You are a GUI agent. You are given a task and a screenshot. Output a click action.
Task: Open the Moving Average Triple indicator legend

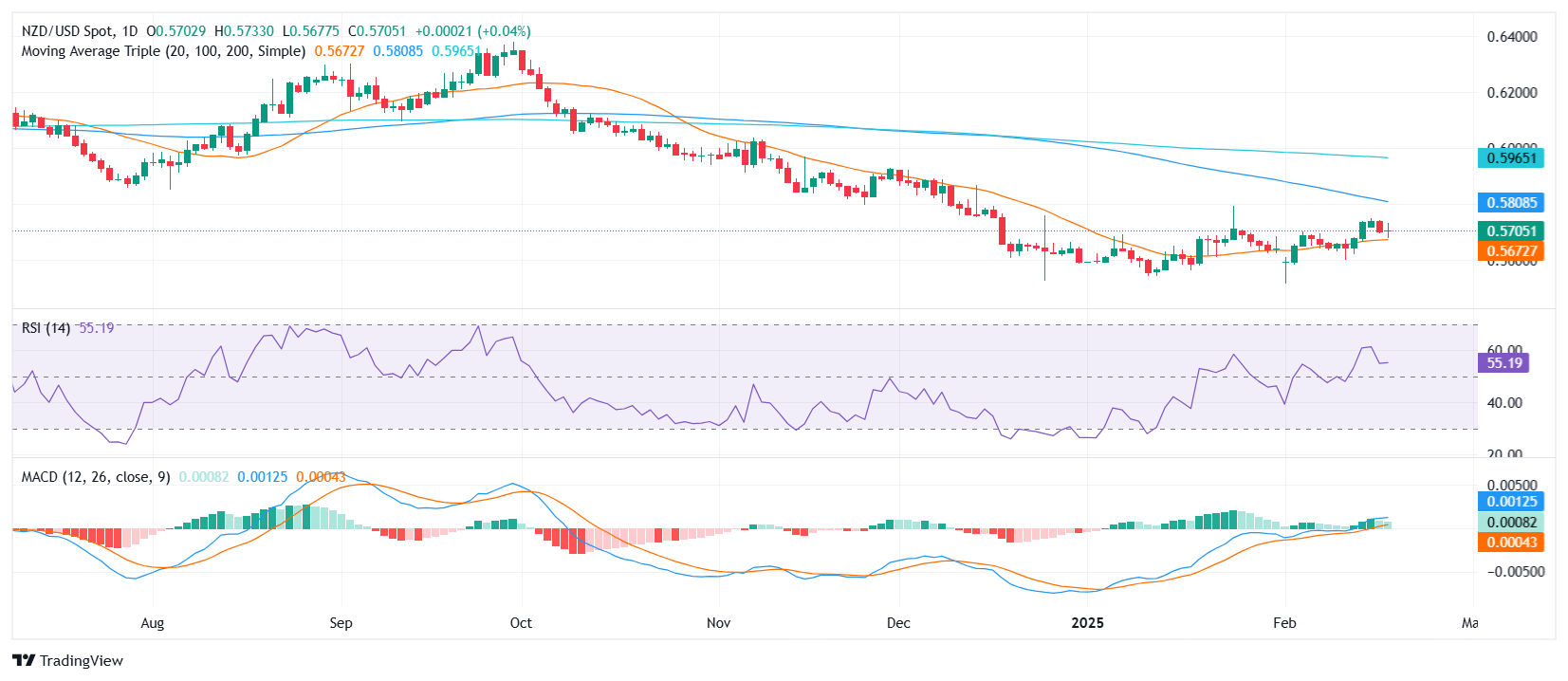[x=163, y=51]
